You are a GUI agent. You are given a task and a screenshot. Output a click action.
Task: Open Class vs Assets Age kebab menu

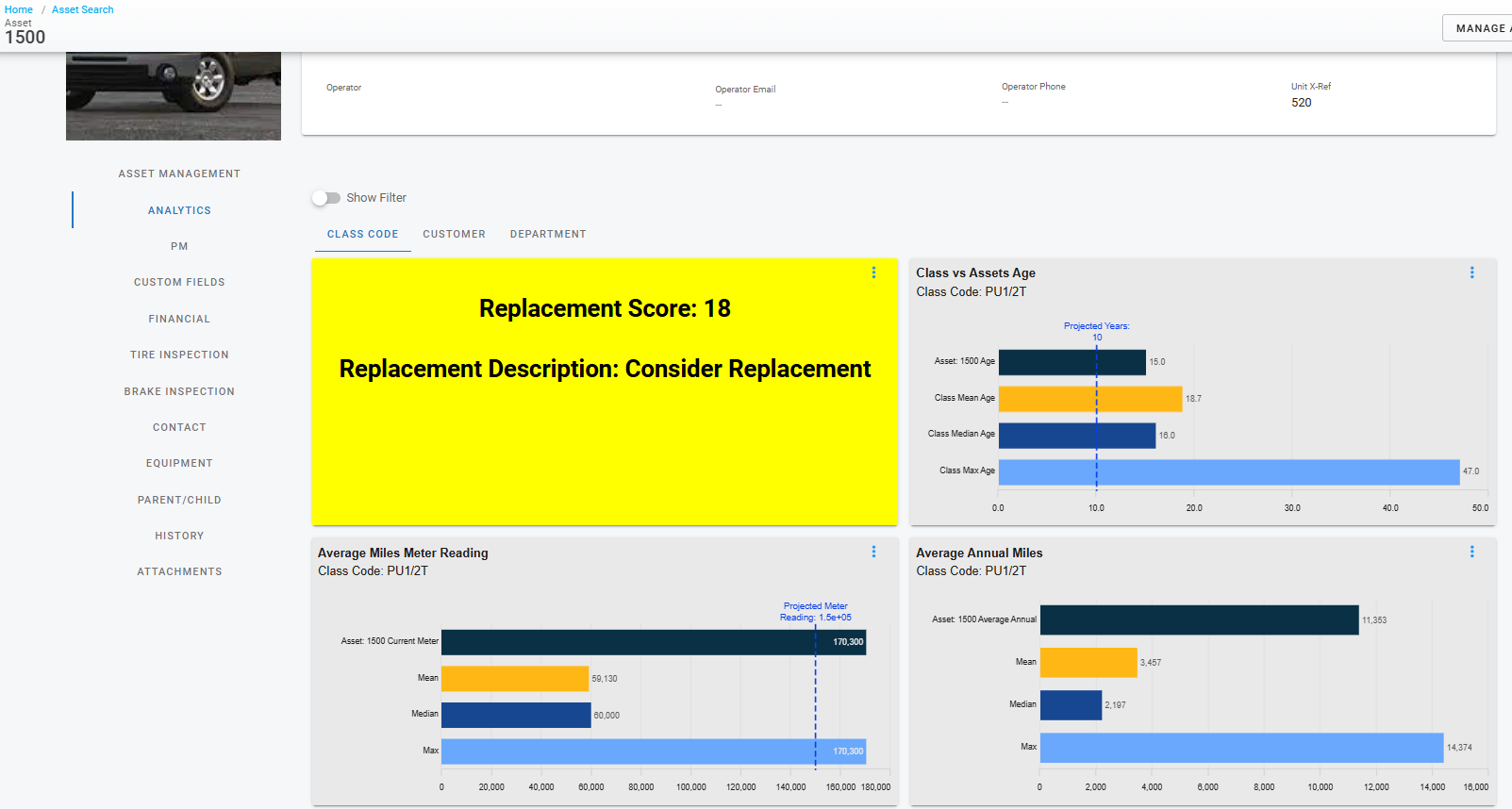(1471, 272)
